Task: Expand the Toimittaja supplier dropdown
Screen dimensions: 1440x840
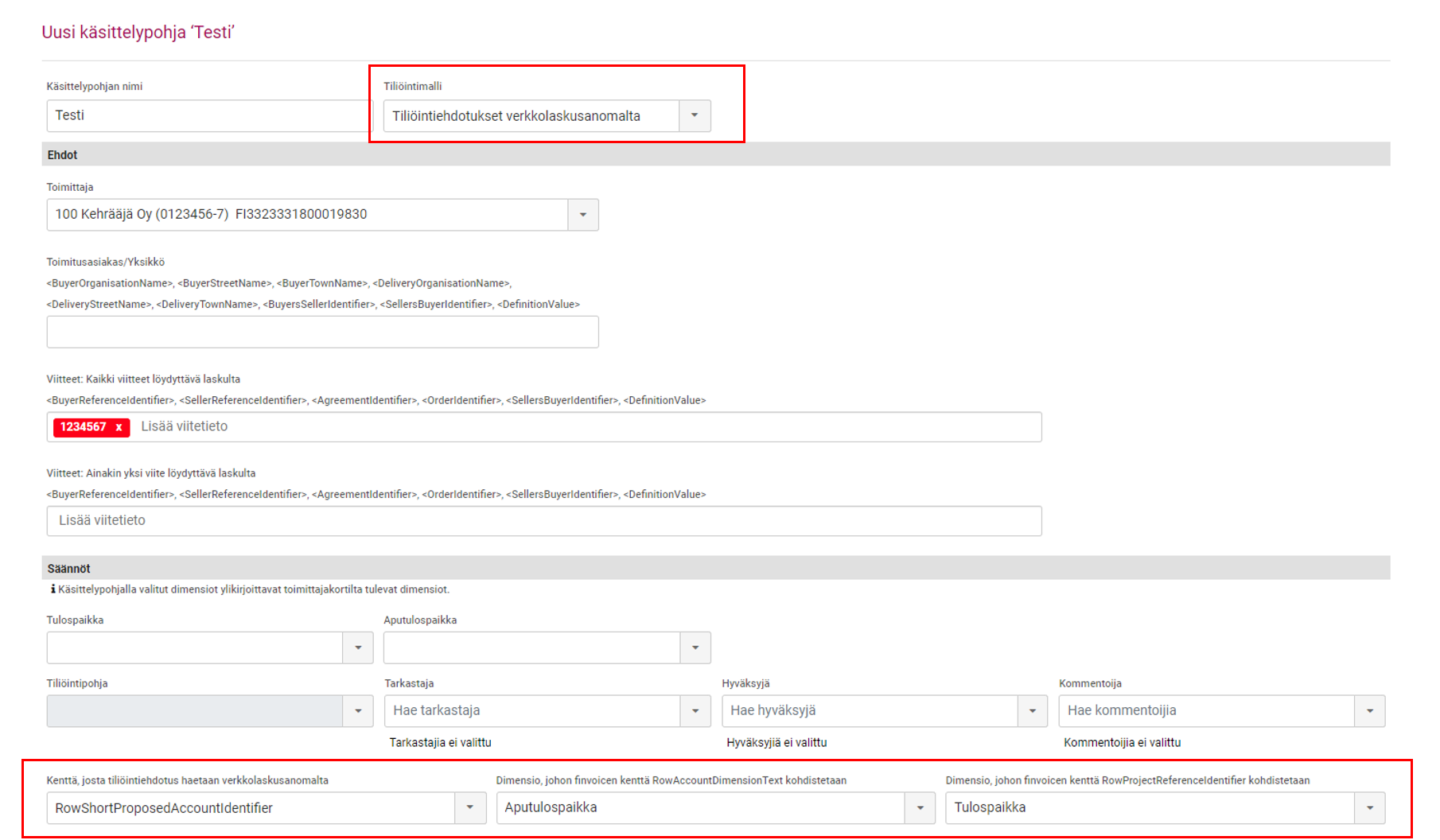Action: point(582,215)
